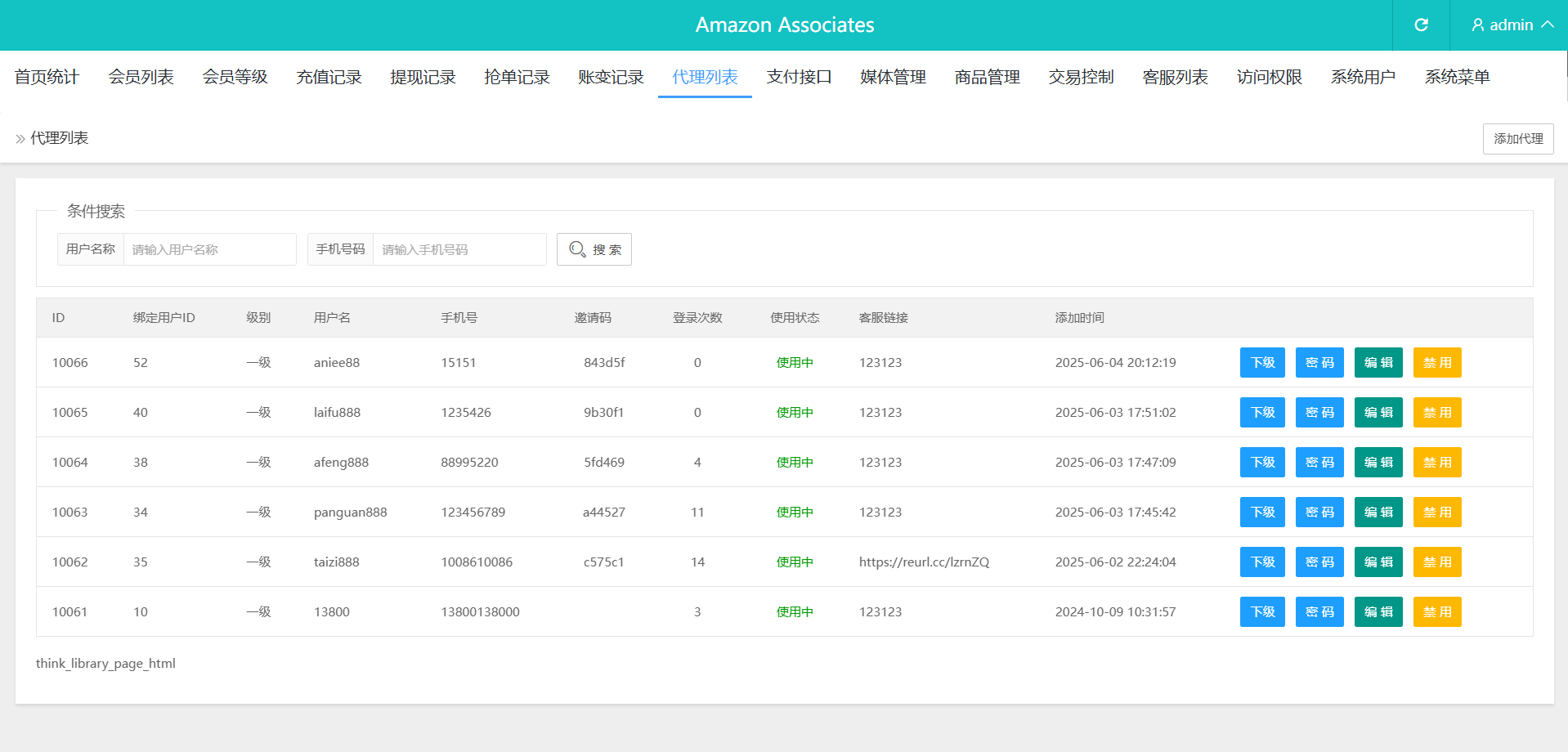Click the refresh icon in header
Image resolution: width=1568 pixels, height=752 pixels.
coord(1421,25)
